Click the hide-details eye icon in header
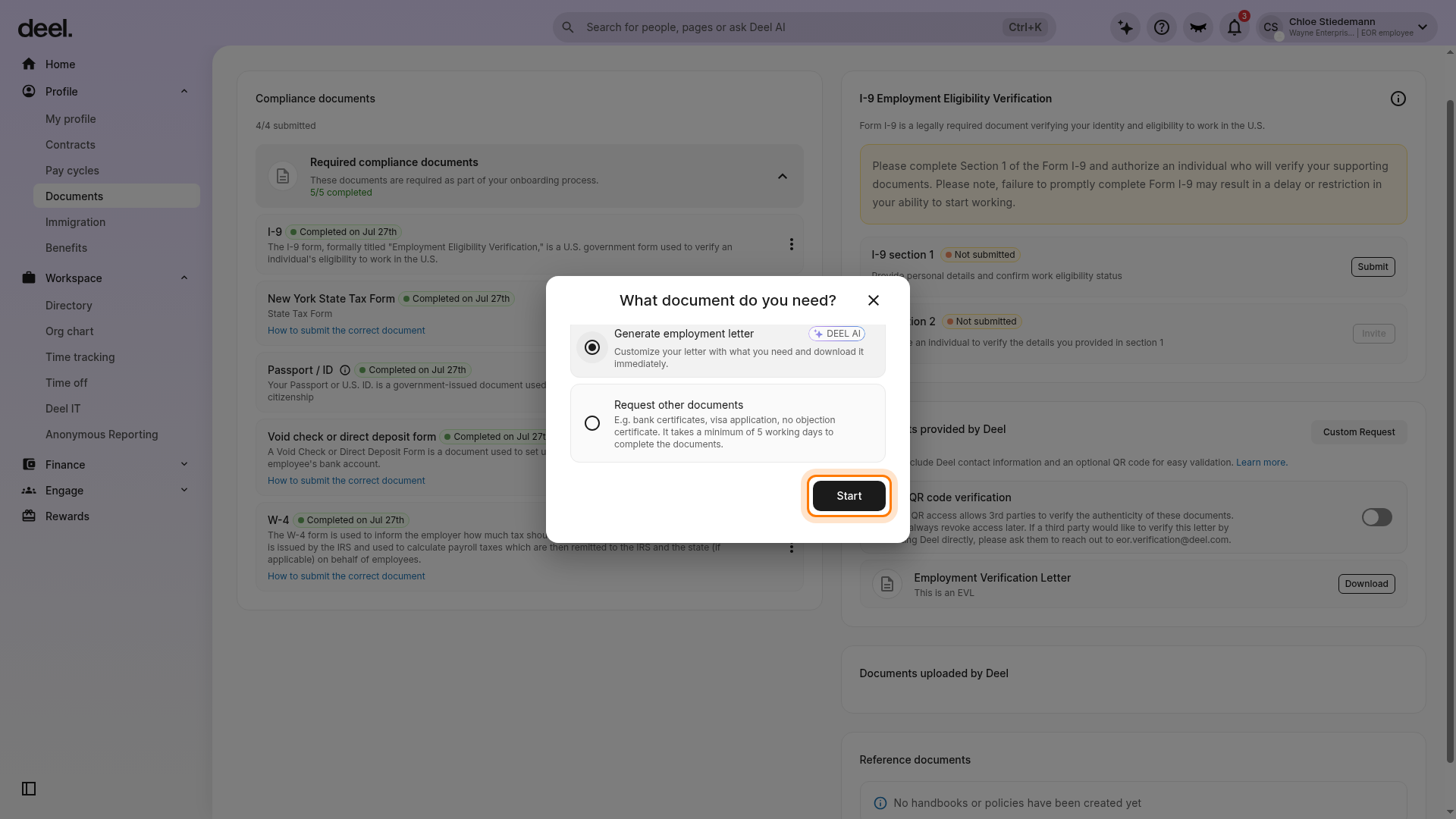 (x=1198, y=27)
